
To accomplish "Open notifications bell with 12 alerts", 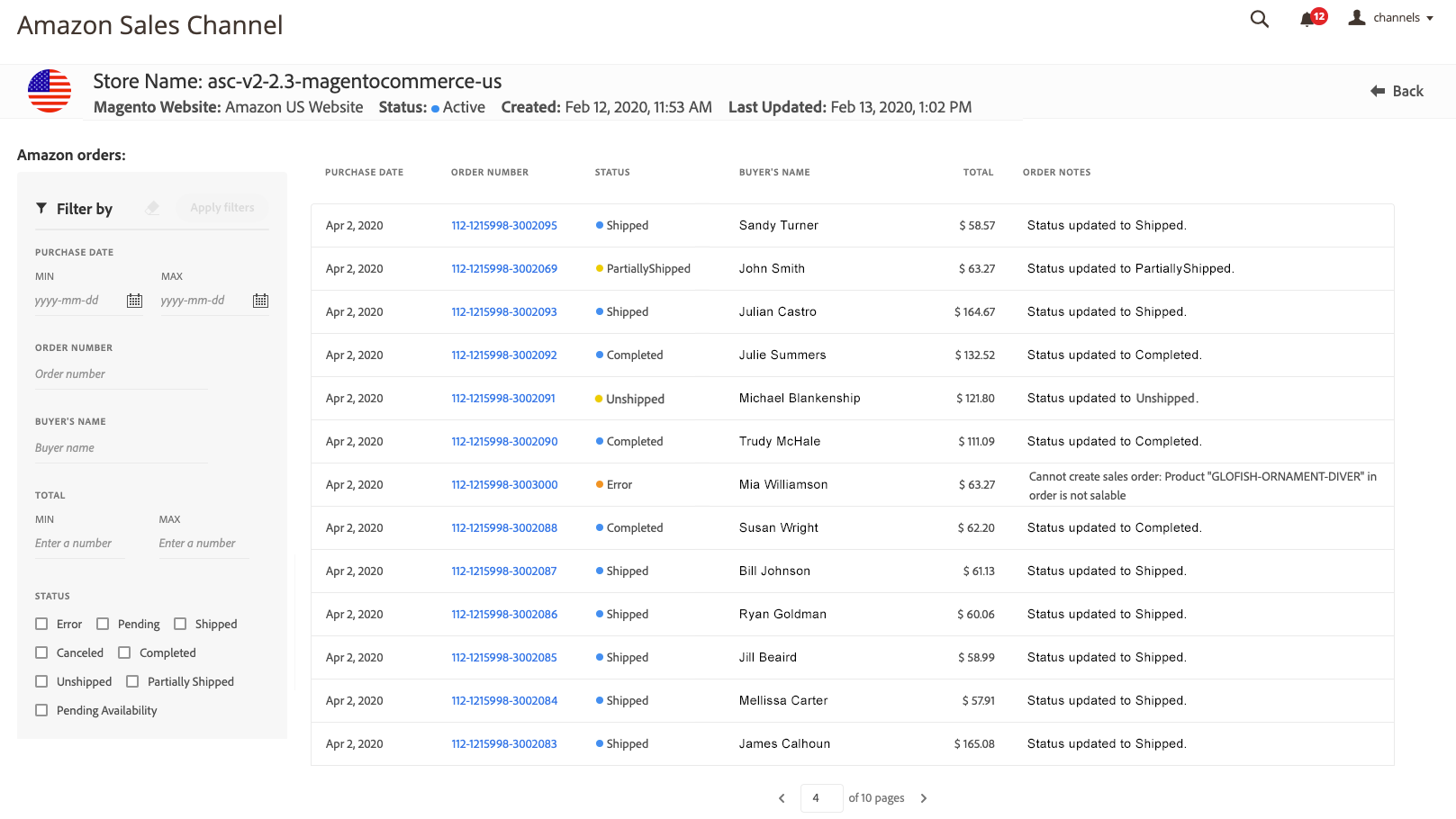I will (1313, 18).
